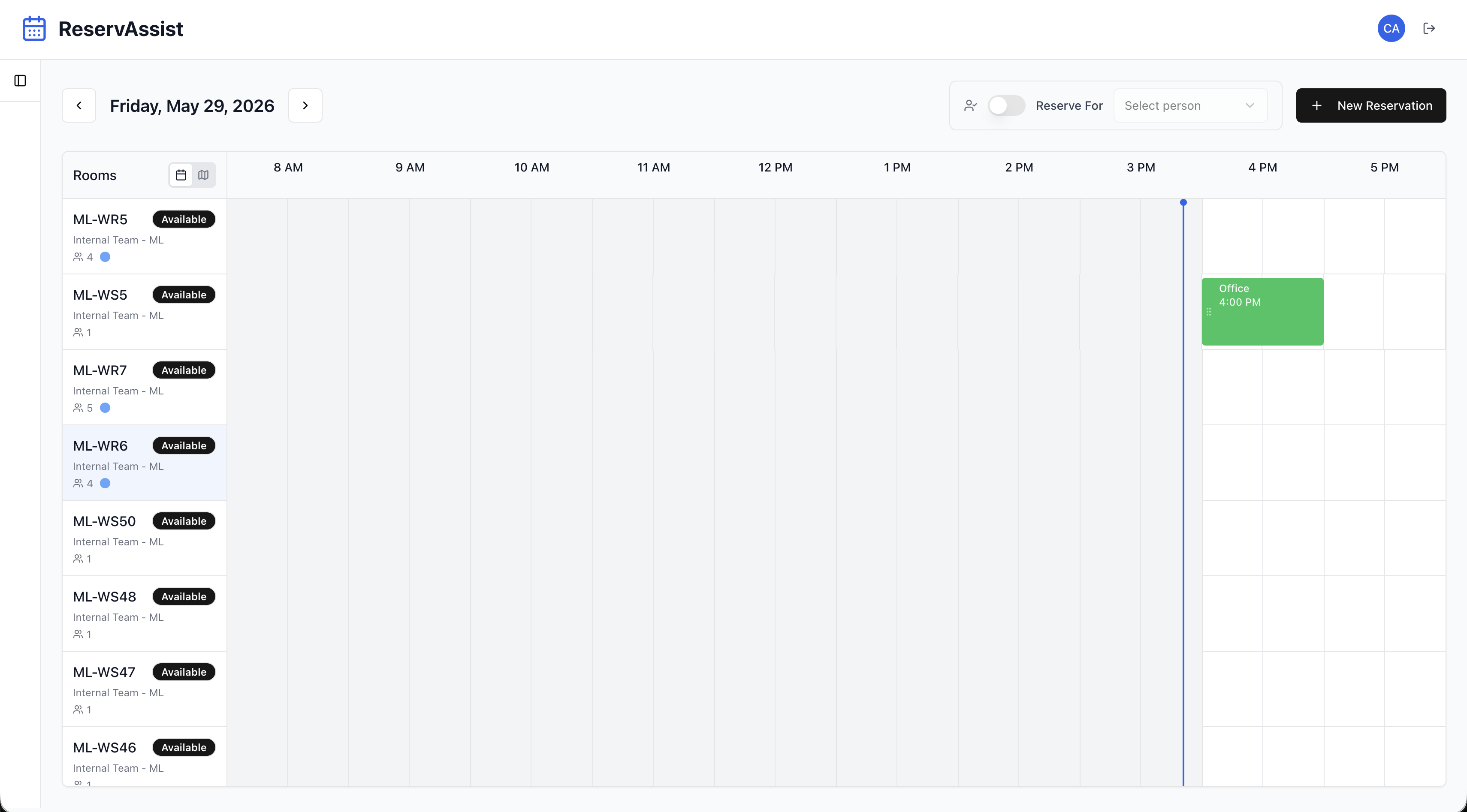Click the 8 AM time header
This screenshot has height=812, width=1467.
pos(288,167)
